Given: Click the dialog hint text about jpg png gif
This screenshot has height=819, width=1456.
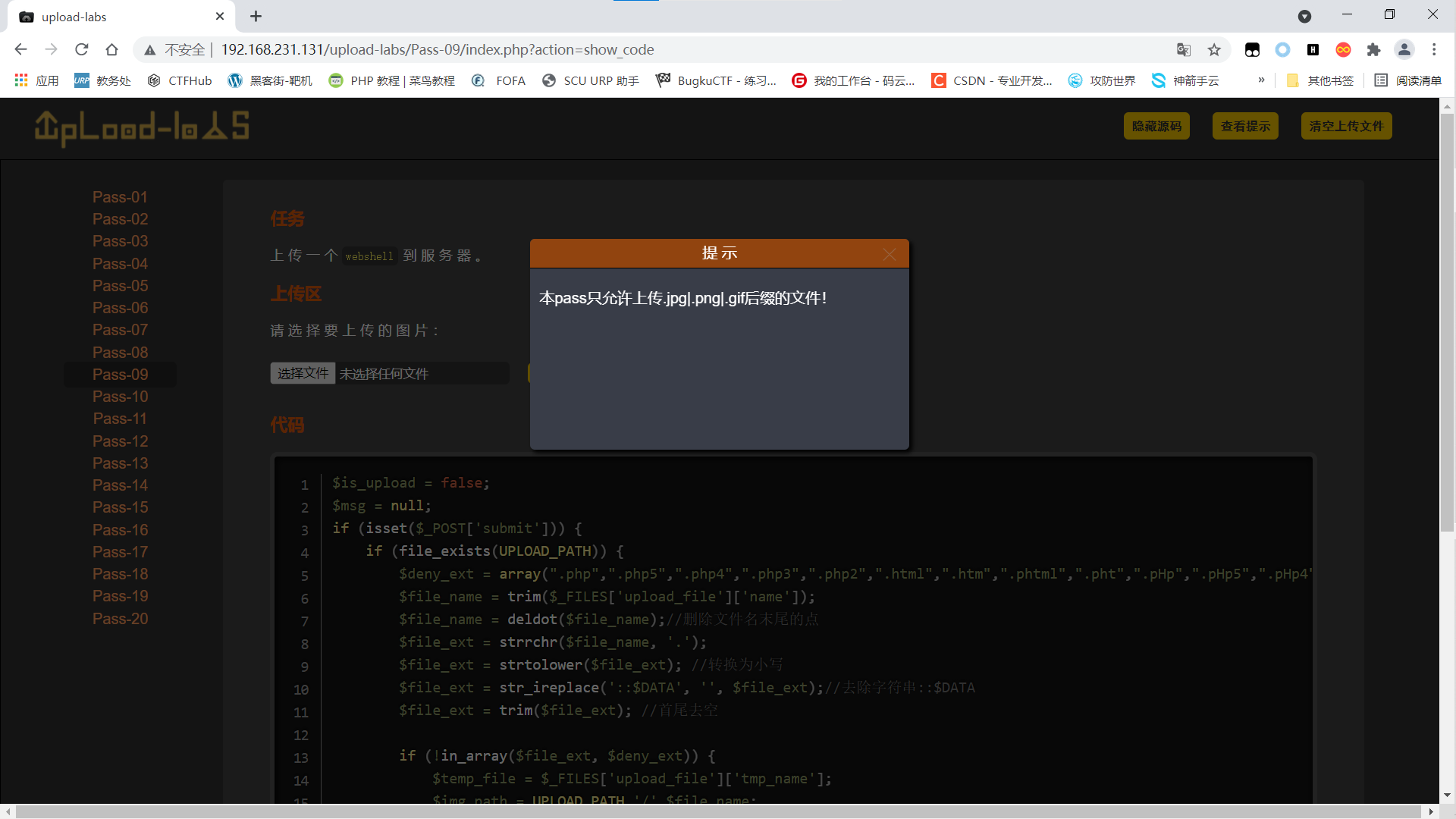Looking at the screenshot, I should [682, 298].
